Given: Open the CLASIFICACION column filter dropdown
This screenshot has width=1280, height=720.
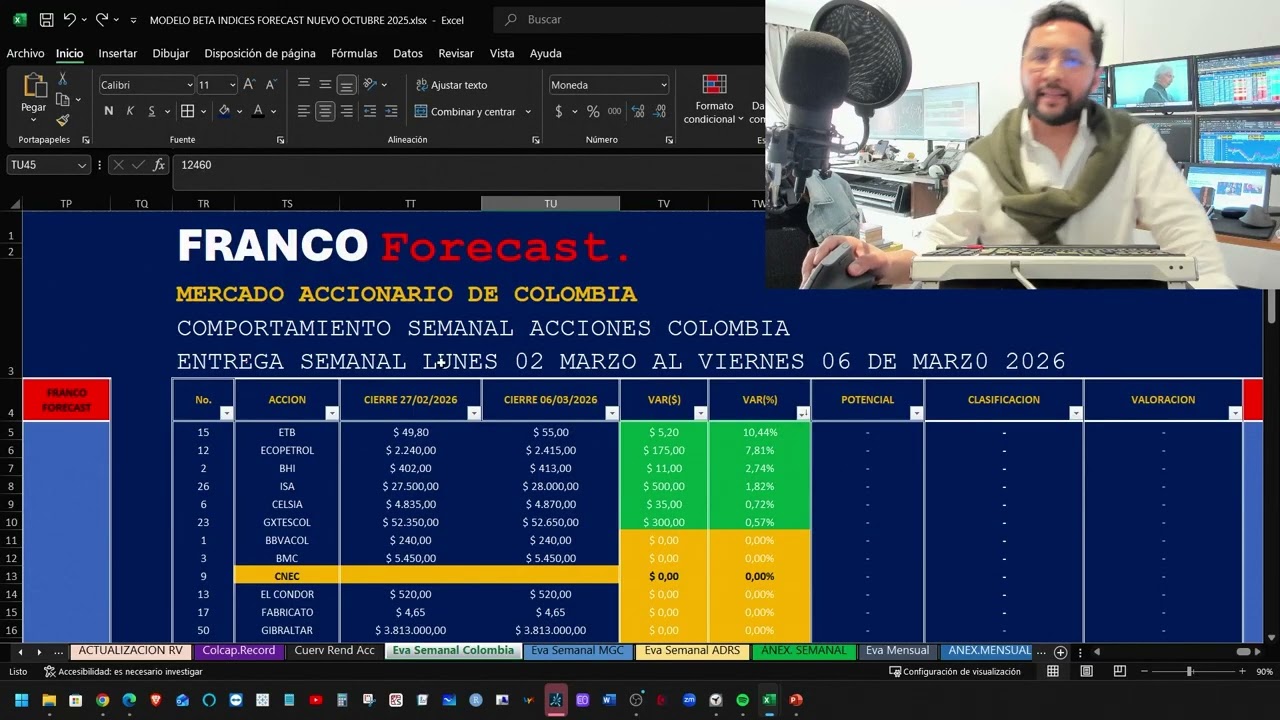Looking at the screenshot, I should pyautogui.click(x=1076, y=413).
